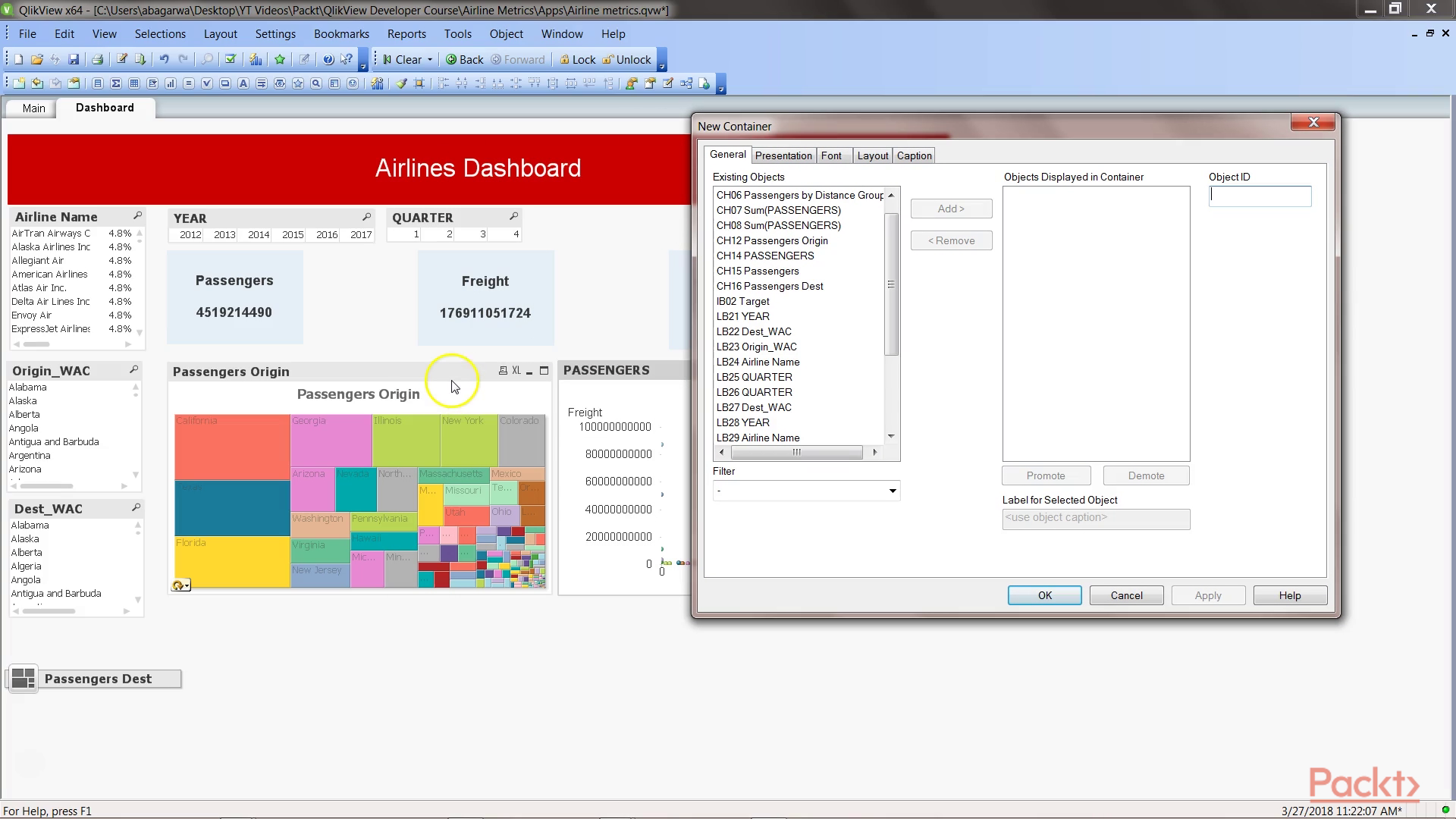Add a bookmark with star icon
Viewport: 1456px width, 819px height.
coord(280,59)
